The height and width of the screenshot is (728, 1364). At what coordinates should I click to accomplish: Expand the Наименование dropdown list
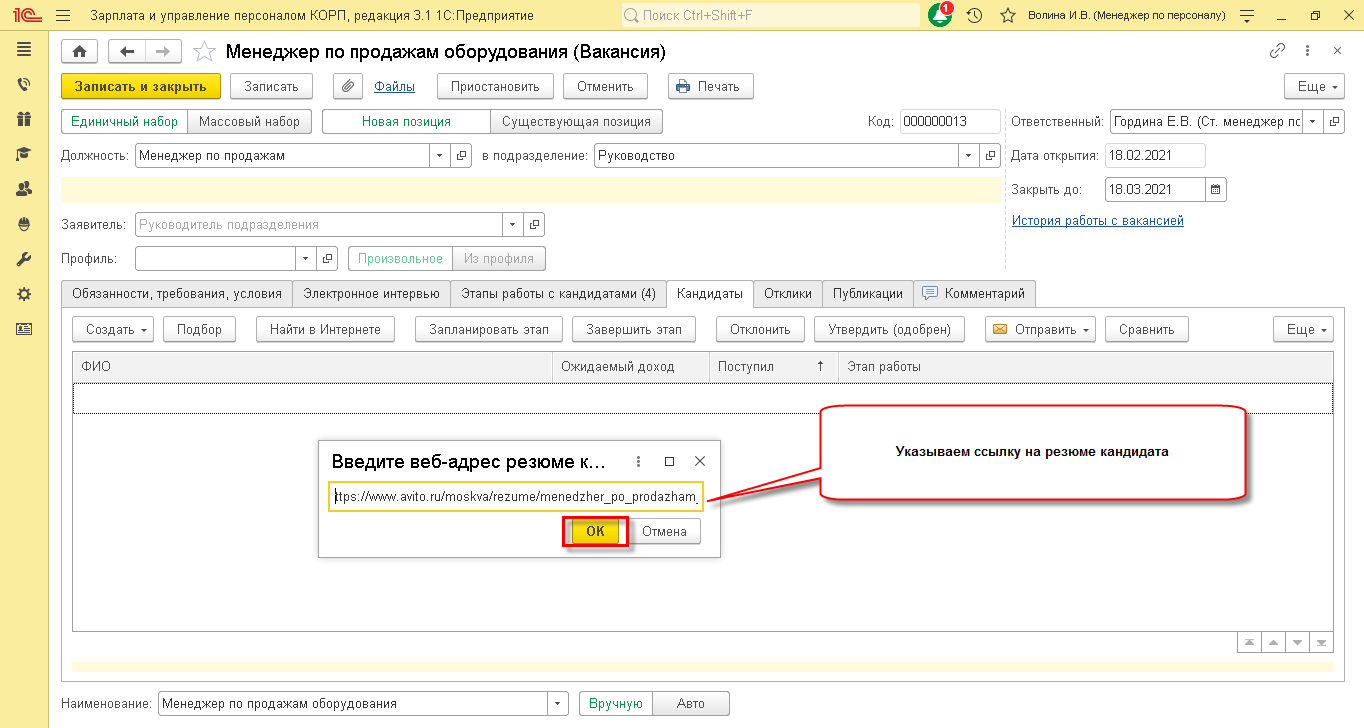pos(558,704)
